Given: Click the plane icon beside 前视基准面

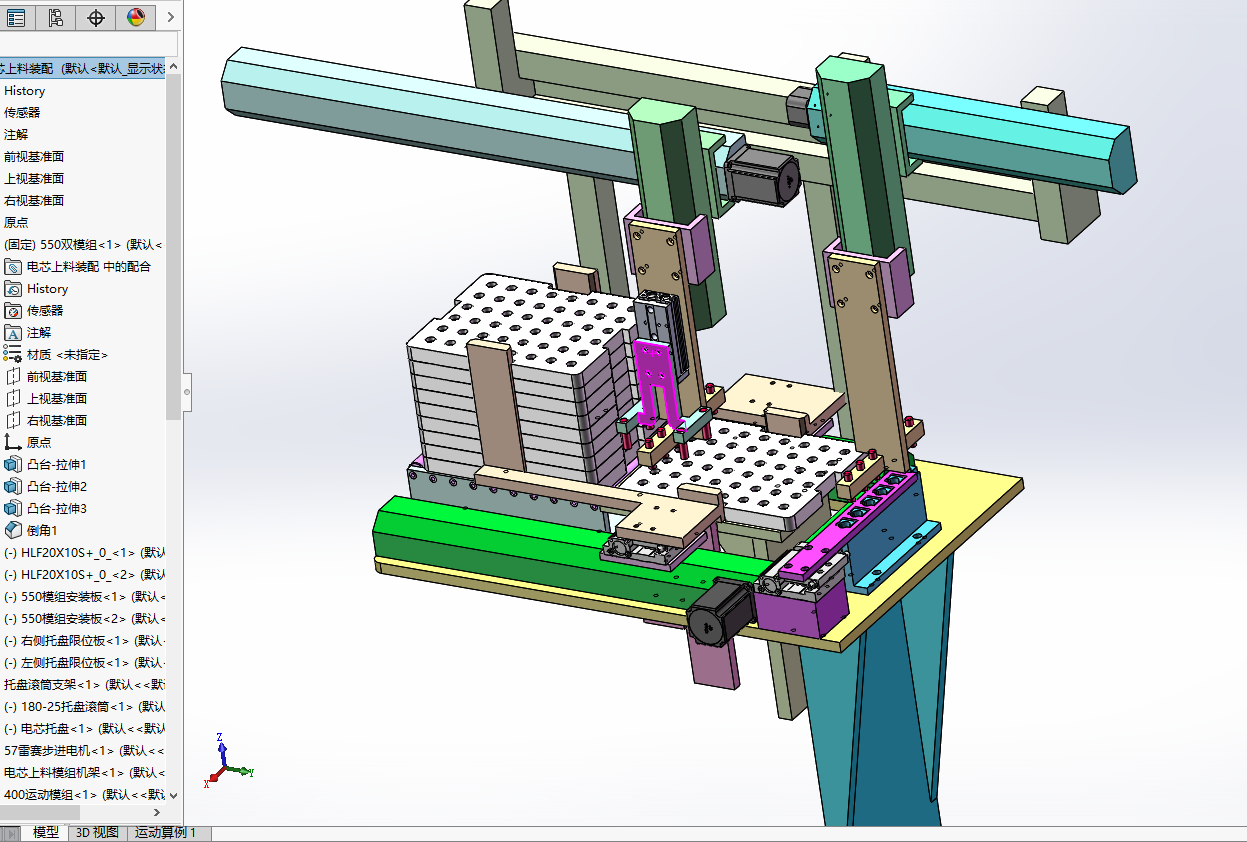Looking at the screenshot, I should [x=13, y=376].
